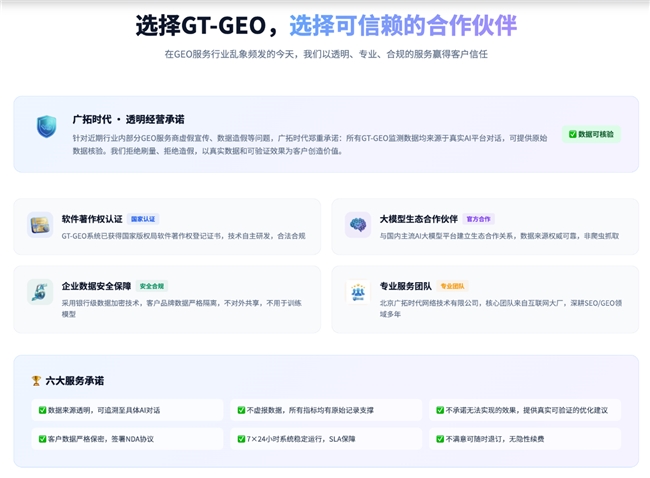This screenshot has height=478, width=650.
Task: Open the 大模型生态合作伙伴 card title
Action: click(x=418, y=218)
